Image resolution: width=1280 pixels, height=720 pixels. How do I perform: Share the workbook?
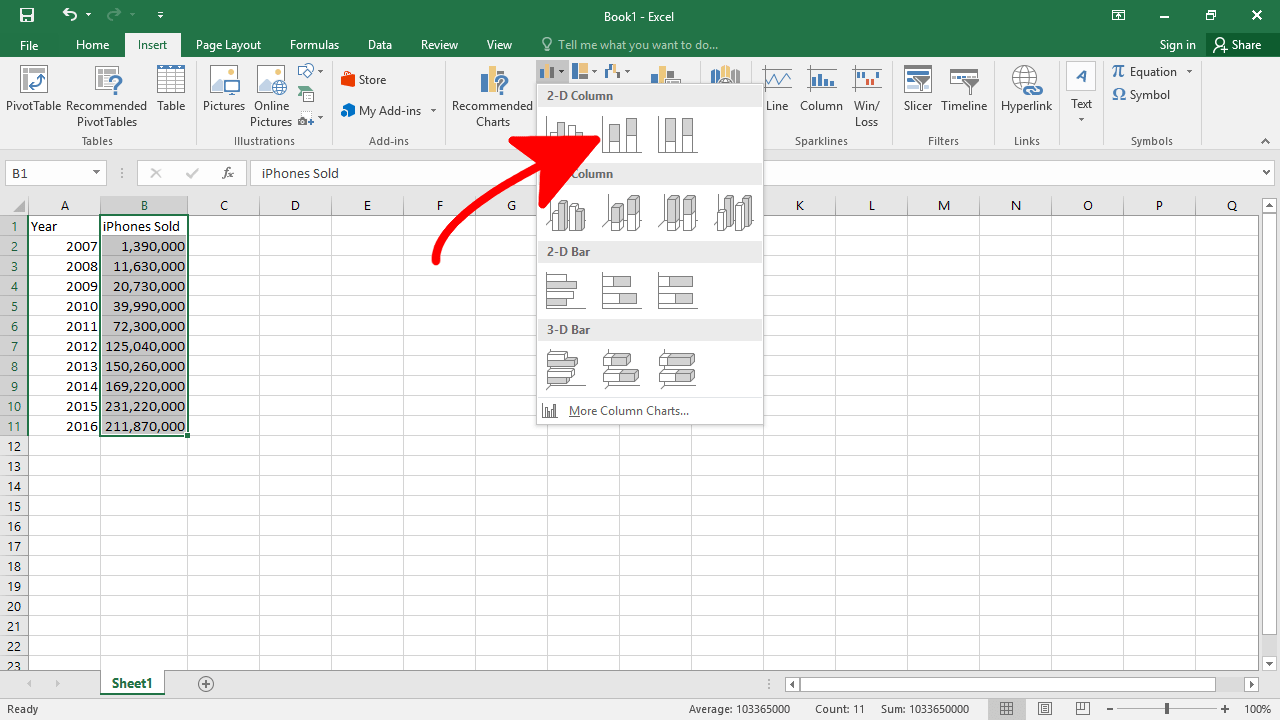click(1238, 45)
